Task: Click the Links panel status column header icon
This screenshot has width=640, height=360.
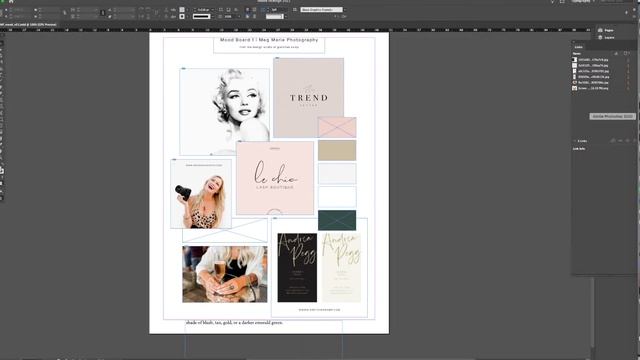Action: [616, 53]
